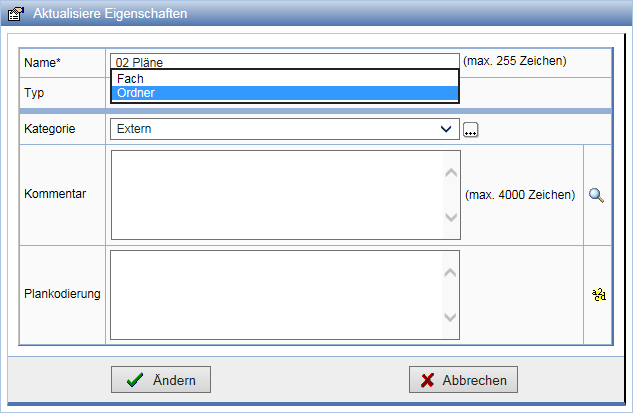Click the green checkmark on Ändern
This screenshot has width=633, height=413.
[134, 380]
